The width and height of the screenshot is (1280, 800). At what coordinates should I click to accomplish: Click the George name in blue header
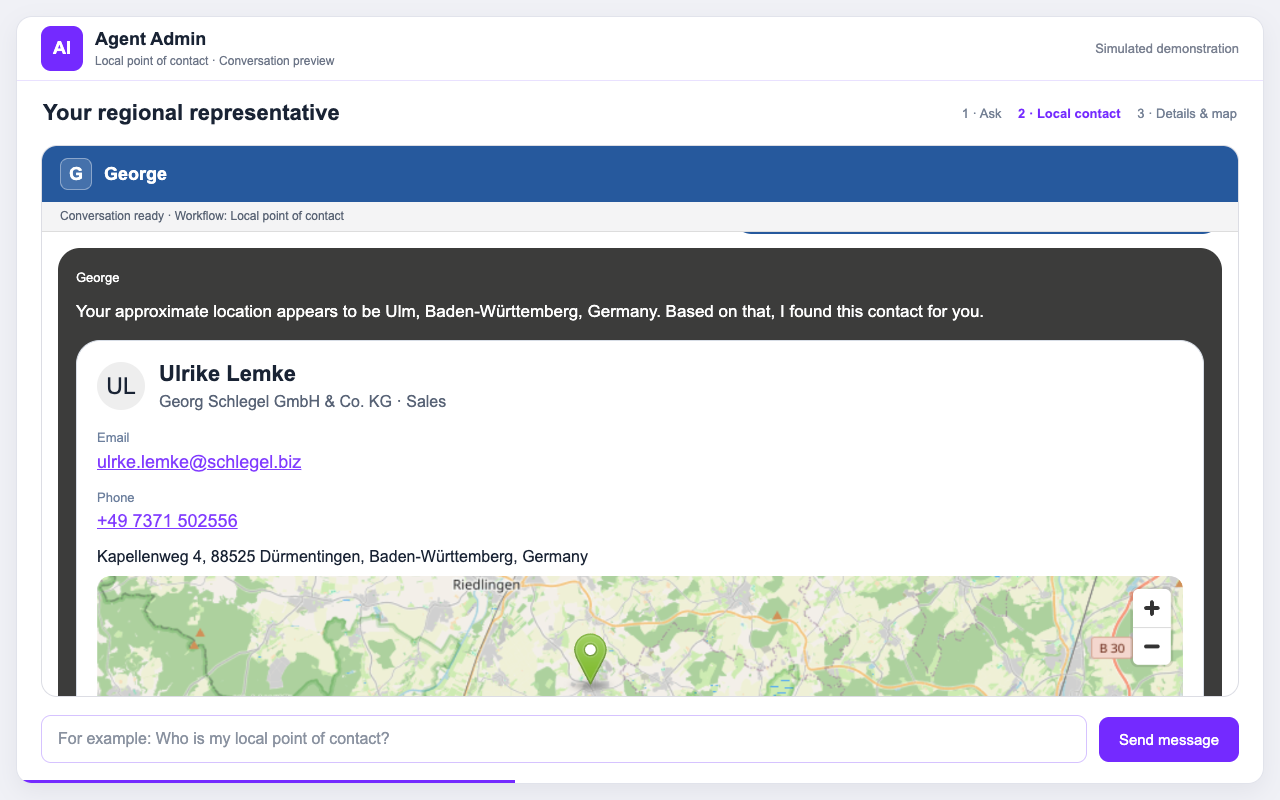[135, 174]
